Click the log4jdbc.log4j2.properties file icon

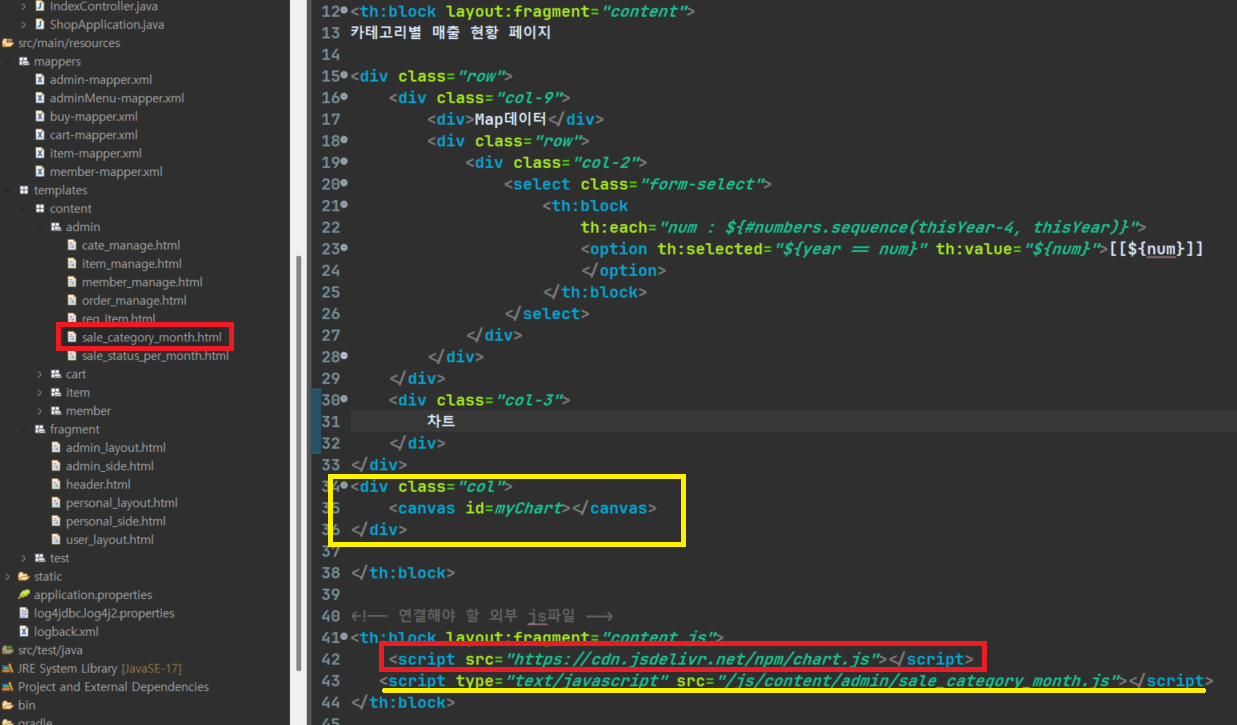tap(24, 613)
